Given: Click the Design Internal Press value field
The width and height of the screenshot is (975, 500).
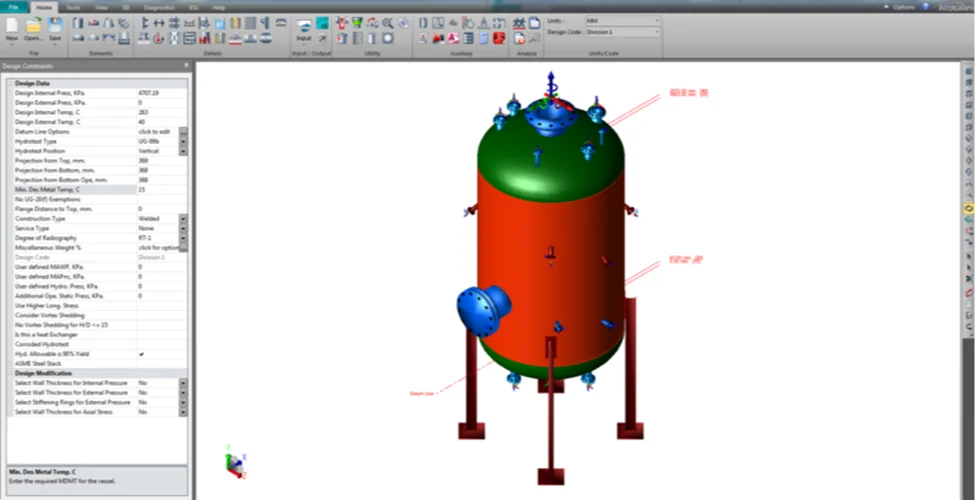Looking at the screenshot, I should [x=162, y=93].
